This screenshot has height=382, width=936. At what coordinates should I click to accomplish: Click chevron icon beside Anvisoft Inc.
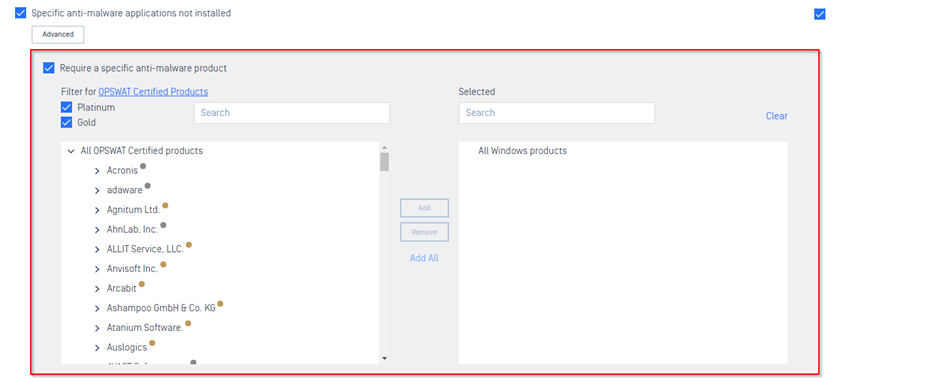pos(97,270)
